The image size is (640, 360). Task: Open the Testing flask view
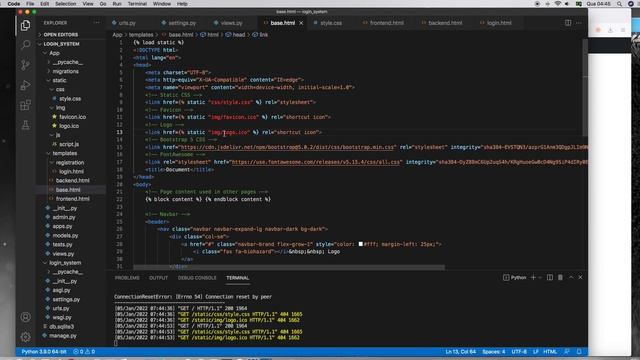25,125
